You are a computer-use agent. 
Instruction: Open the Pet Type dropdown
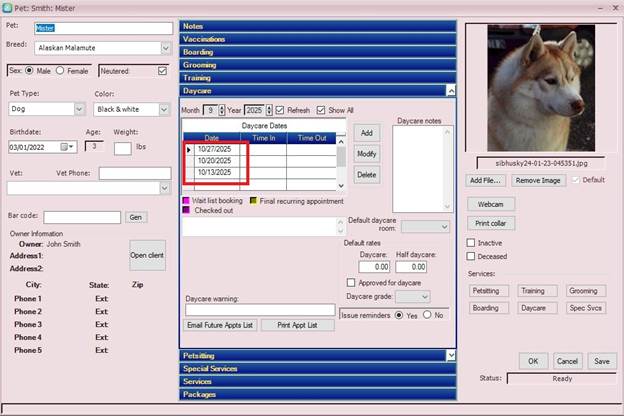80,109
